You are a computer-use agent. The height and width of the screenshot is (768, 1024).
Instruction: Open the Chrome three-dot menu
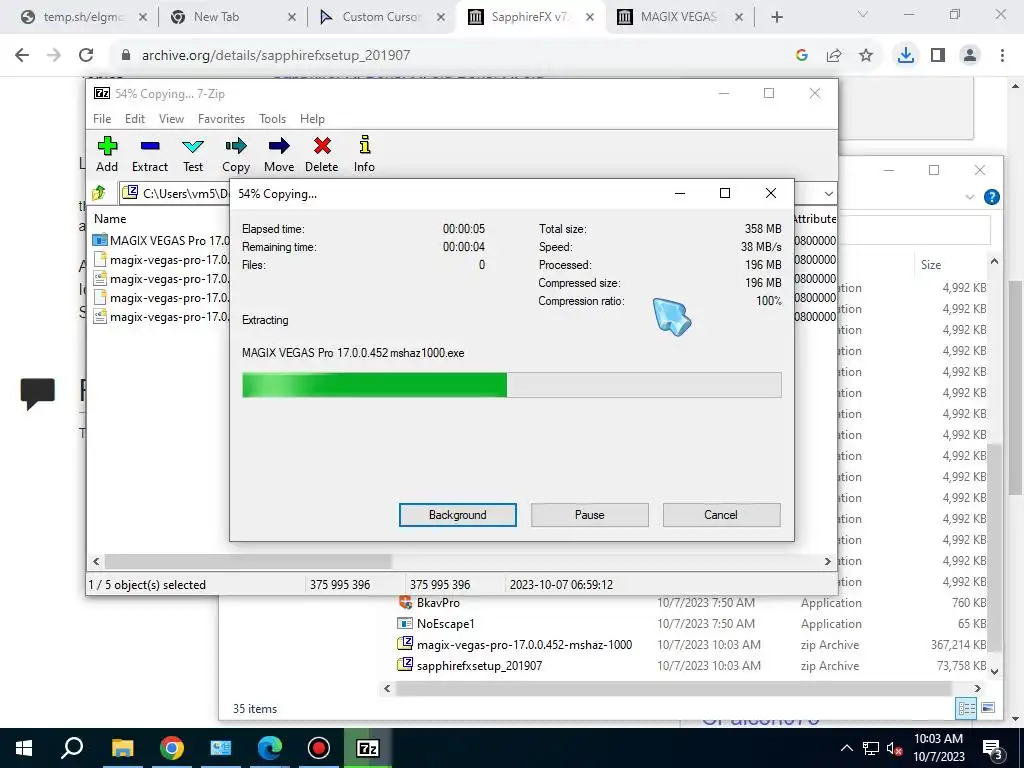pos(1002,56)
